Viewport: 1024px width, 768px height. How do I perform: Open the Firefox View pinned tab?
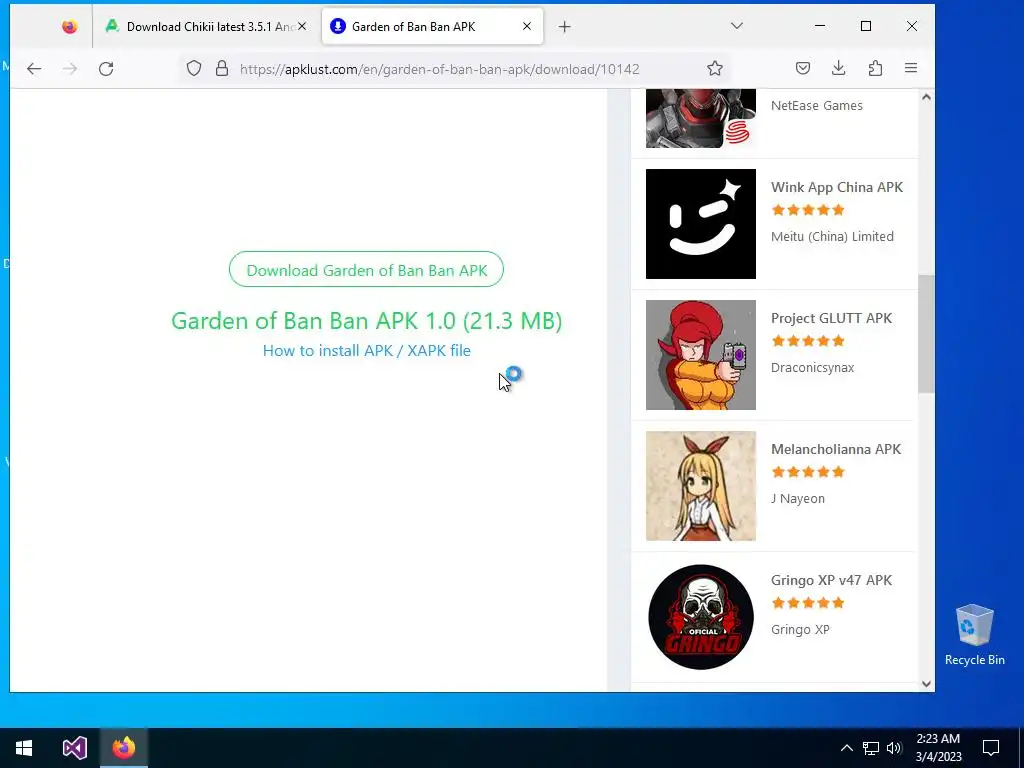click(69, 27)
